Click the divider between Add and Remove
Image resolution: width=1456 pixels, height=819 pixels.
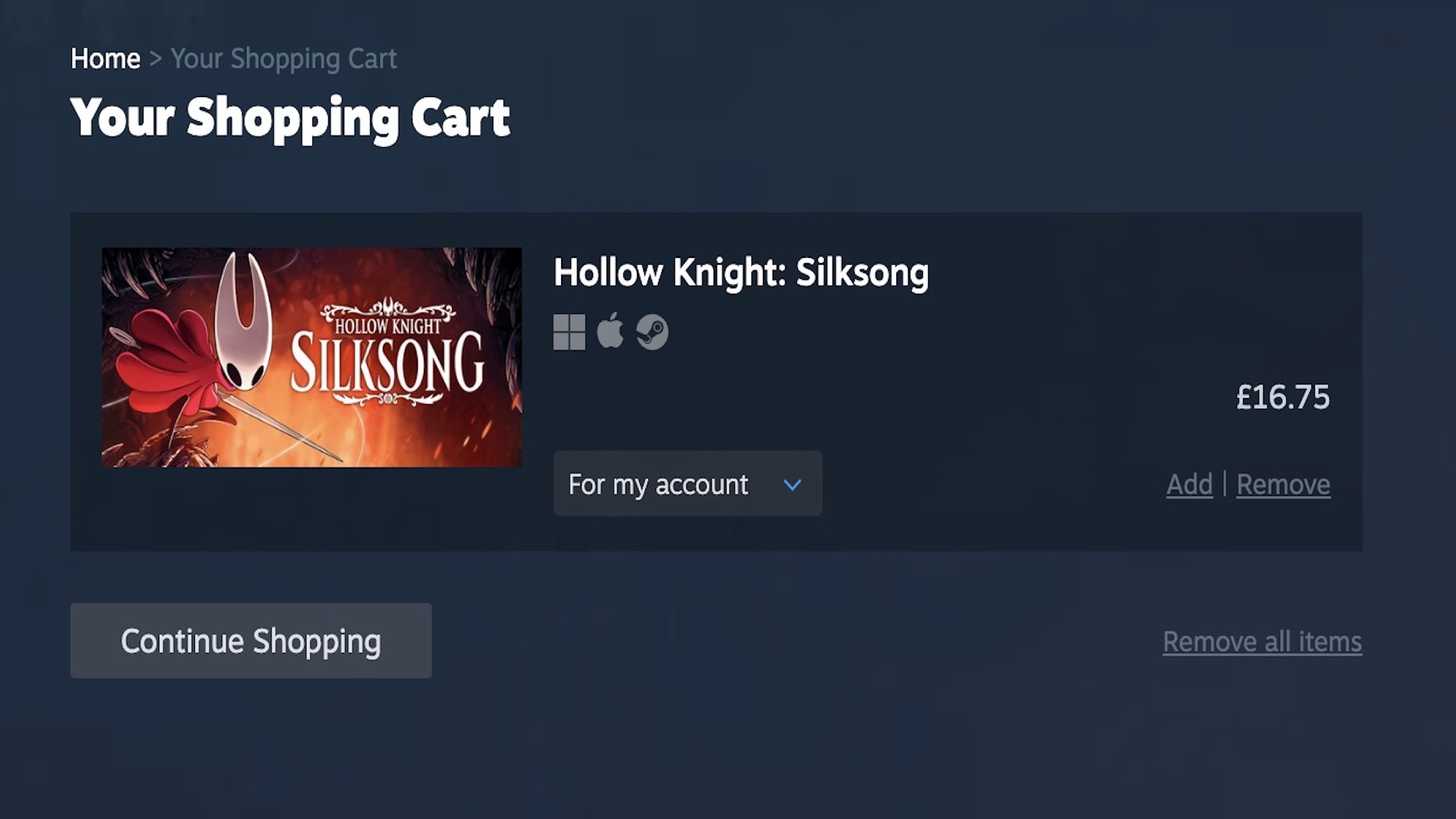coord(1225,484)
